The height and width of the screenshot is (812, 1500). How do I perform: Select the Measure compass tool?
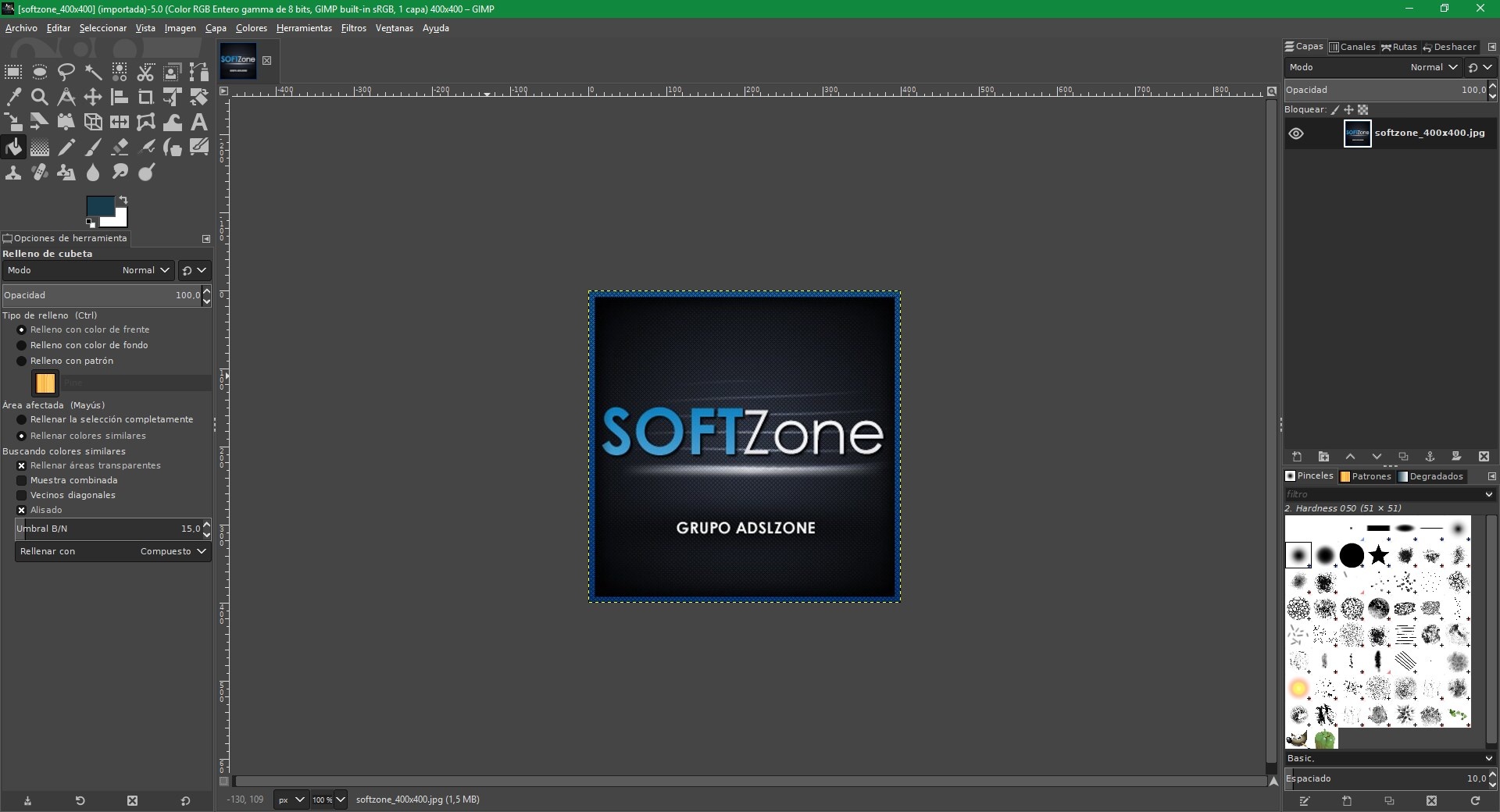66,98
